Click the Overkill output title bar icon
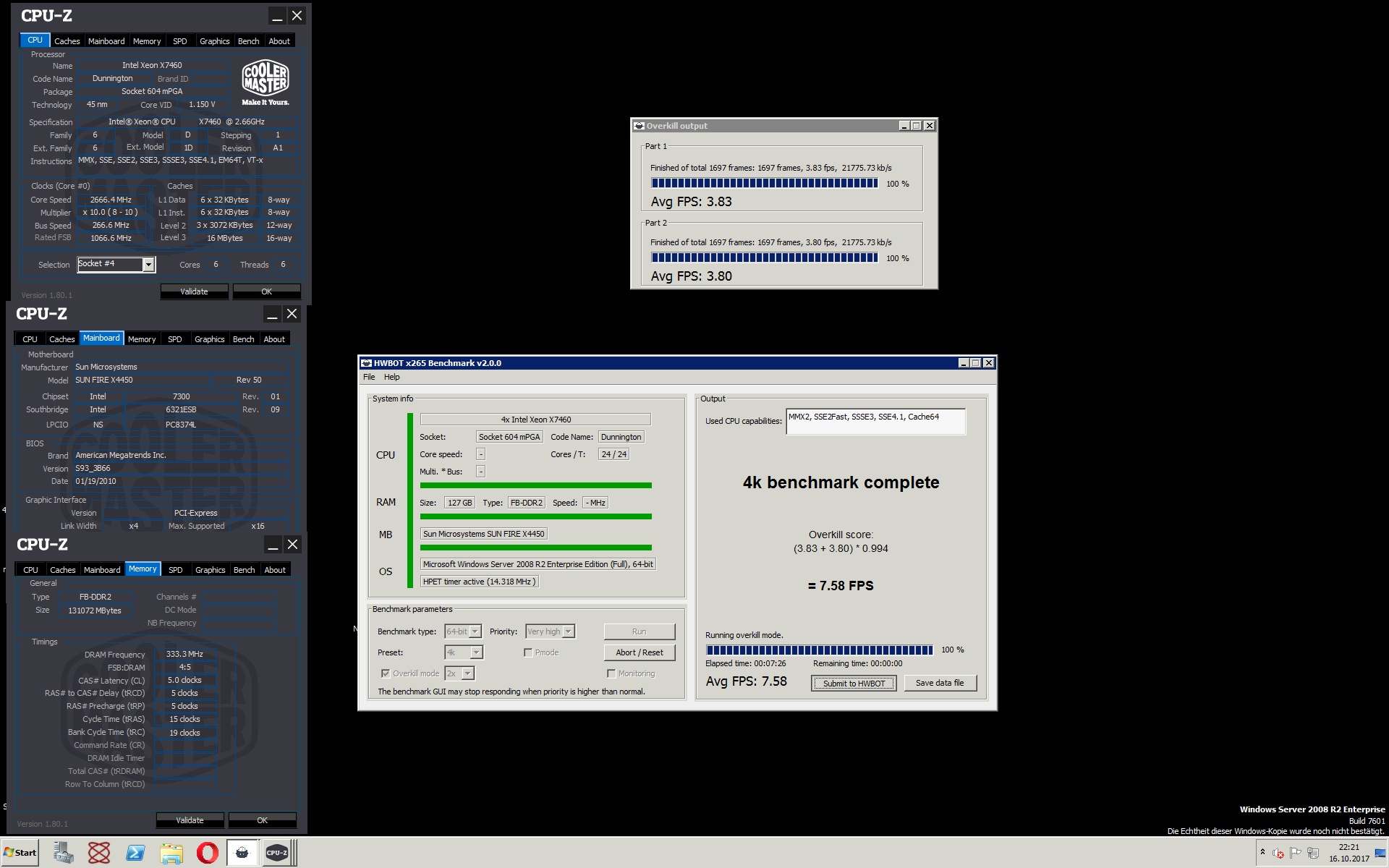Viewport: 1389px width, 868px height. (x=639, y=126)
